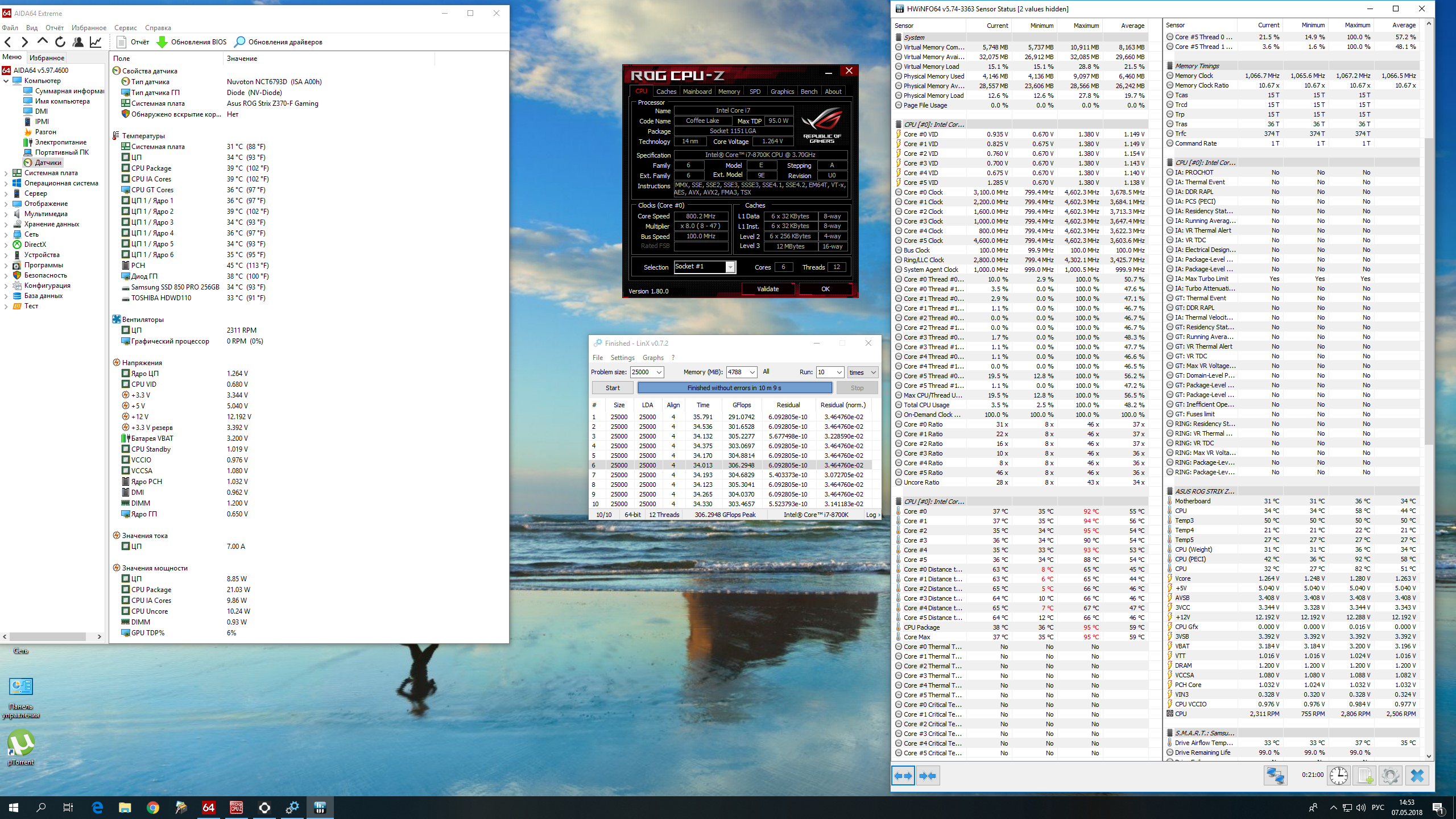Open HWiNFO settings gear icon

[x=1390, y=776]
